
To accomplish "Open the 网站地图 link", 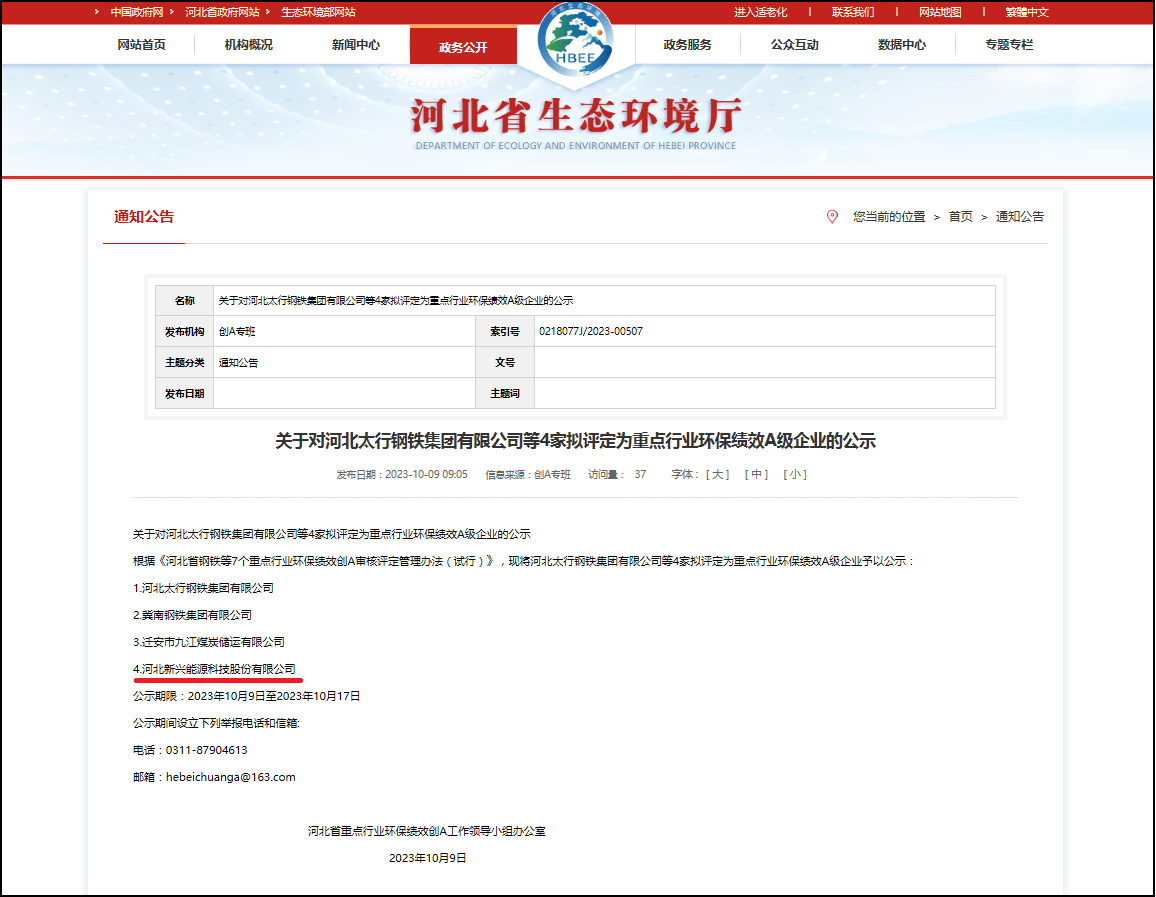I will 940,12.
